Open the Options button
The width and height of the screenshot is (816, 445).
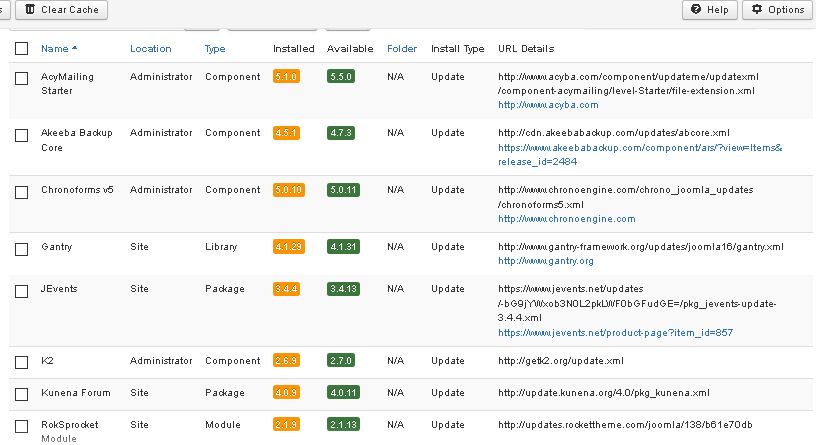779,9
